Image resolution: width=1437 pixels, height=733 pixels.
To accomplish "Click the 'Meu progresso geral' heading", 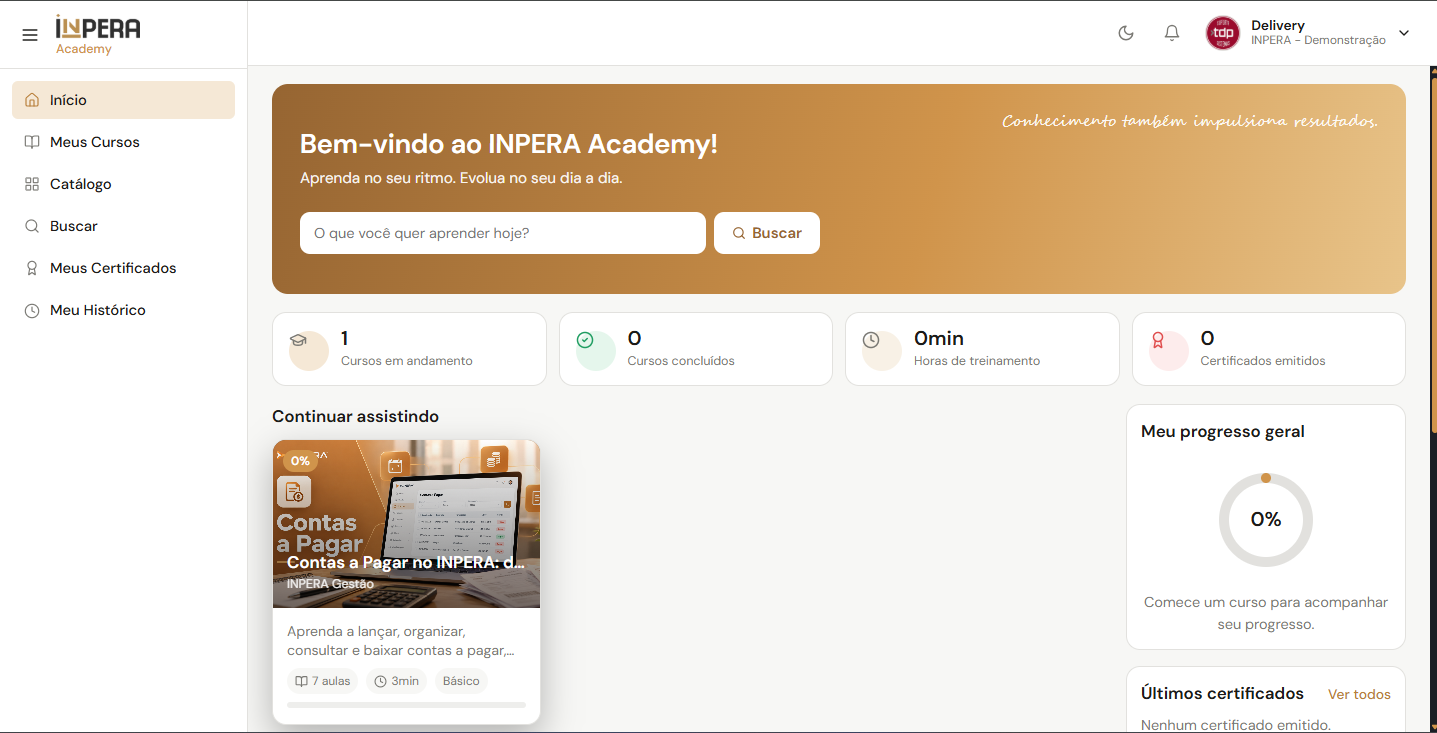I will tap(1223, 432).
